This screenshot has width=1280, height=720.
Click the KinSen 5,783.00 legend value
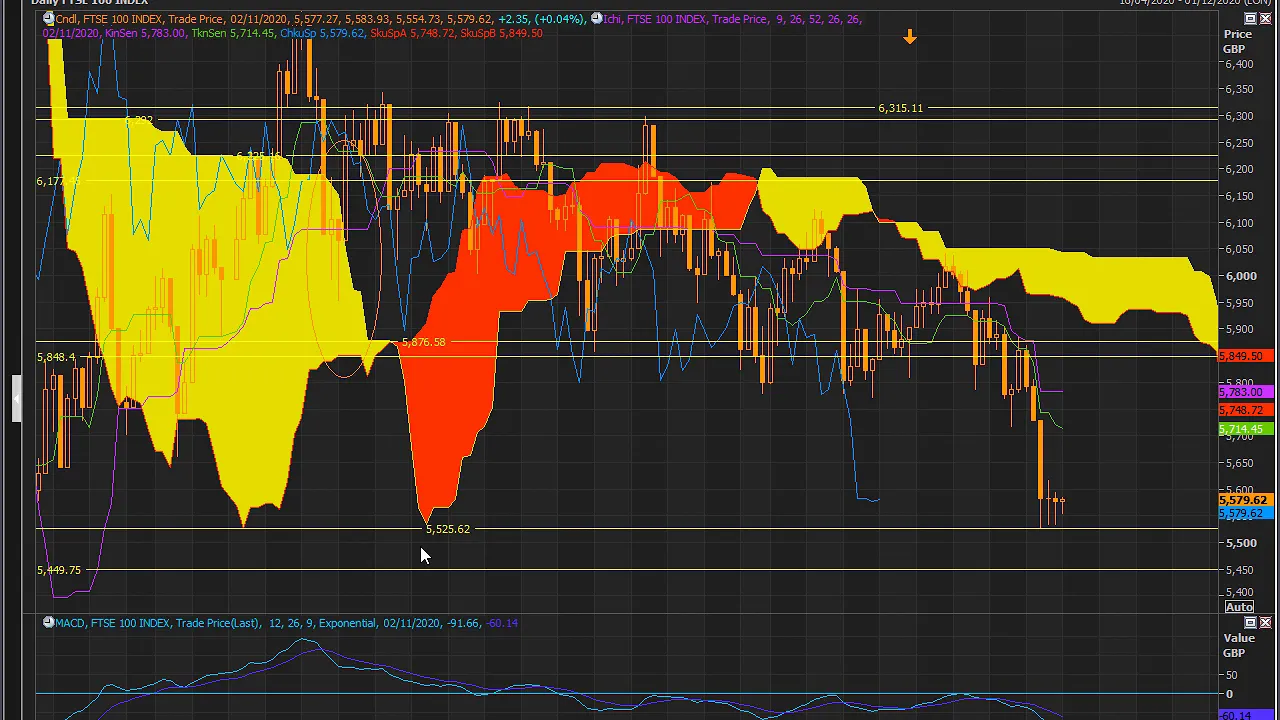(145, 33)
